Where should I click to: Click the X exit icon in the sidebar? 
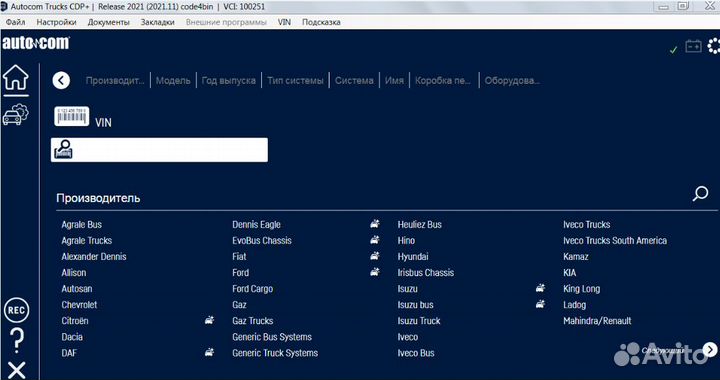[17, 370]
